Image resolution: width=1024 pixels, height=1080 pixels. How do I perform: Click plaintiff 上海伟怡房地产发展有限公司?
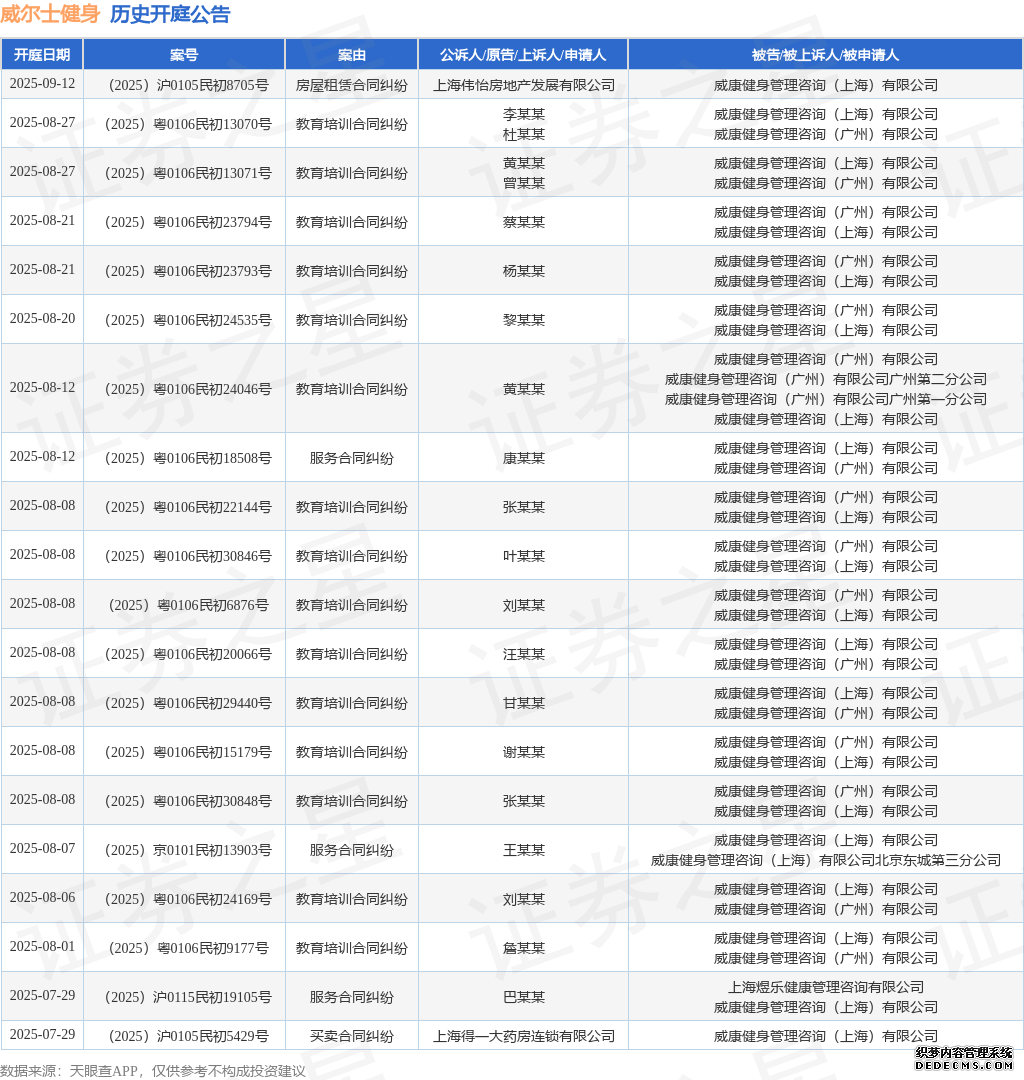(523, 85)
